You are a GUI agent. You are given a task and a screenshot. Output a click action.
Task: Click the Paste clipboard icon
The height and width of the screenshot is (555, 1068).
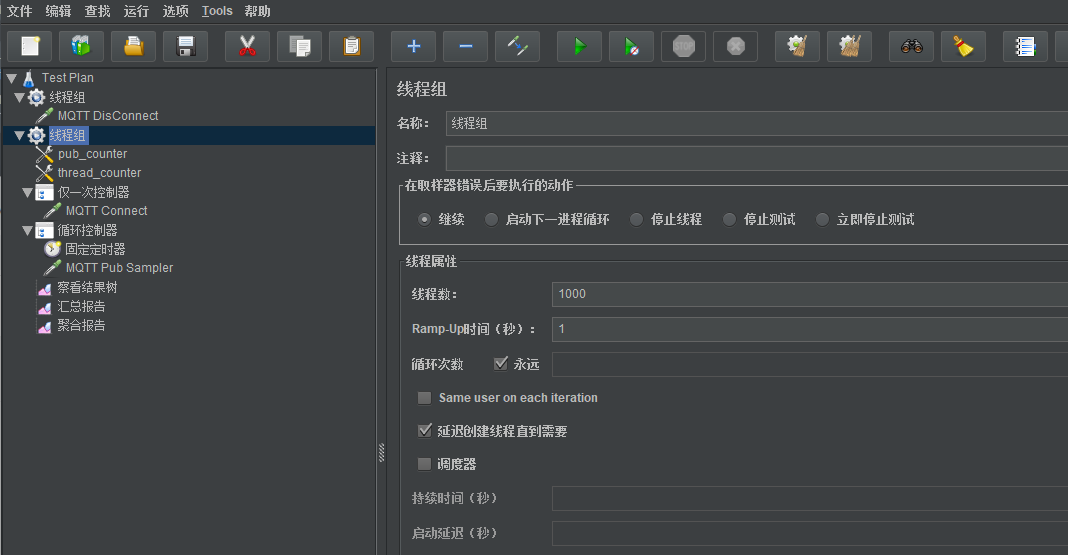pyautogui.click(x=351, y=46)
